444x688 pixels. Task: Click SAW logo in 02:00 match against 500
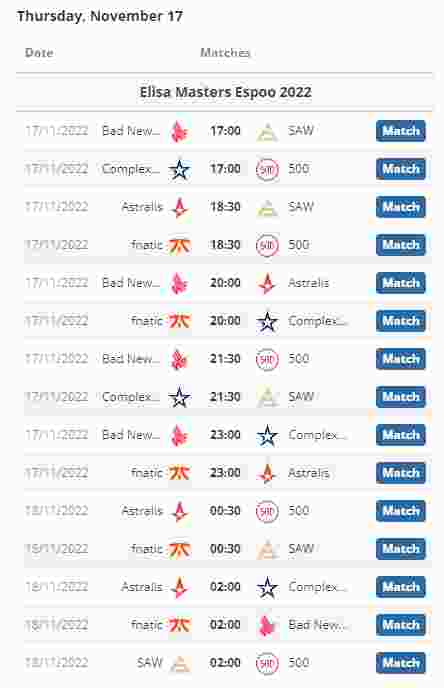tap(180, 663)
